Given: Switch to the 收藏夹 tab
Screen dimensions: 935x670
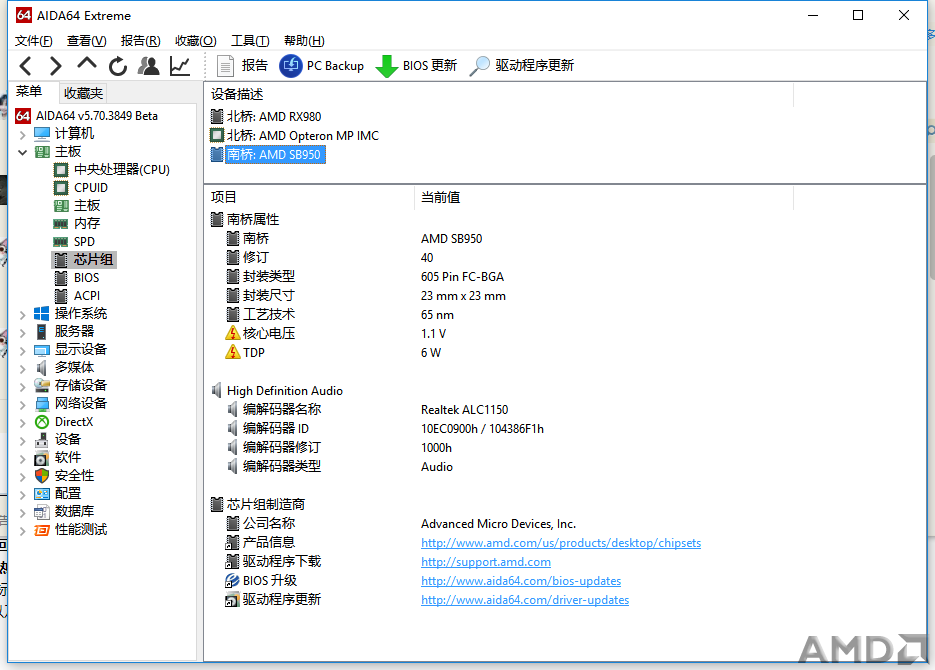Looking at the screenshot, I should [83, 94].
